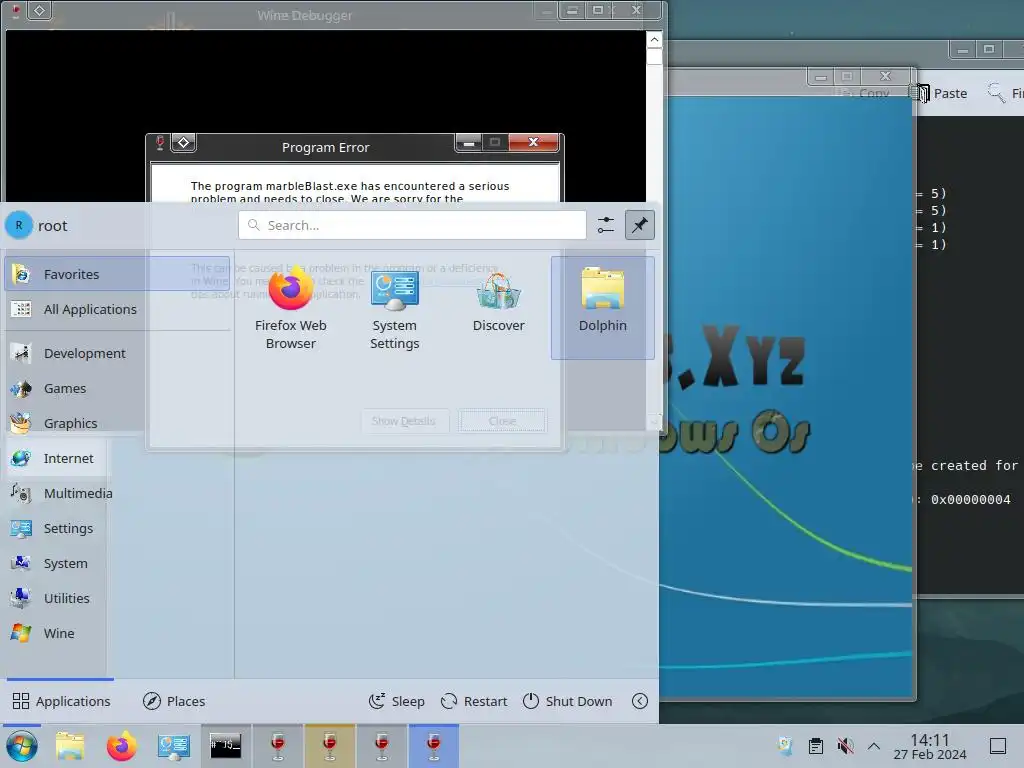Click Wine Debugger scroll up arrow
The image size is (1024, 768).
654,40
